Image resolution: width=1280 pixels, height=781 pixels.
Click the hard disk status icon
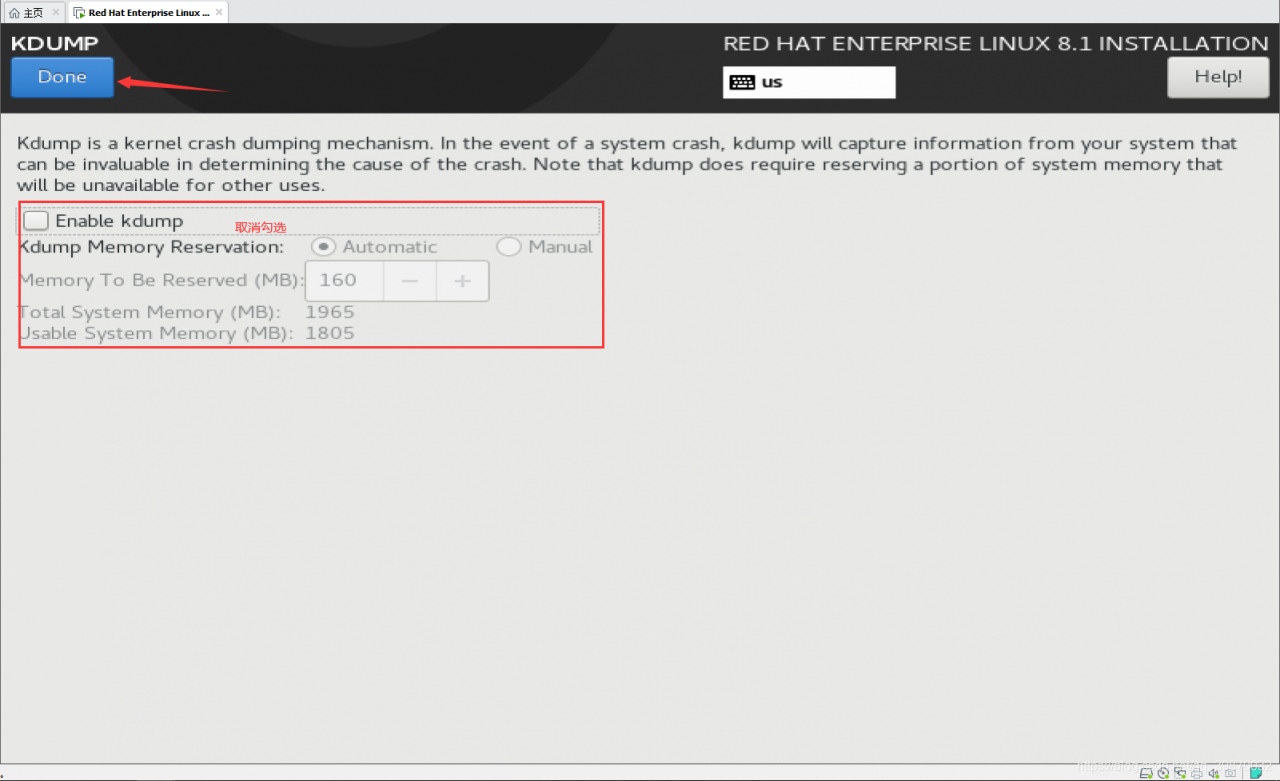[x=1146, y=773]
